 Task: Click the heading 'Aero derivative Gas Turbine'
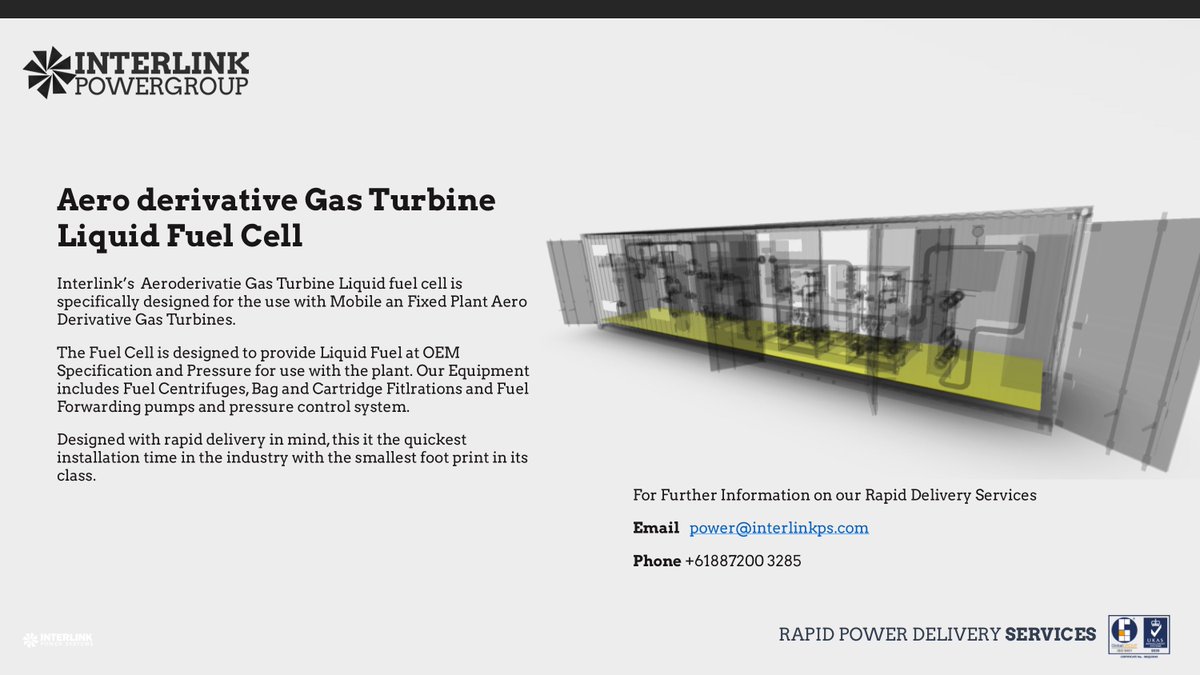pyautogui.click(x=276, y=200)
